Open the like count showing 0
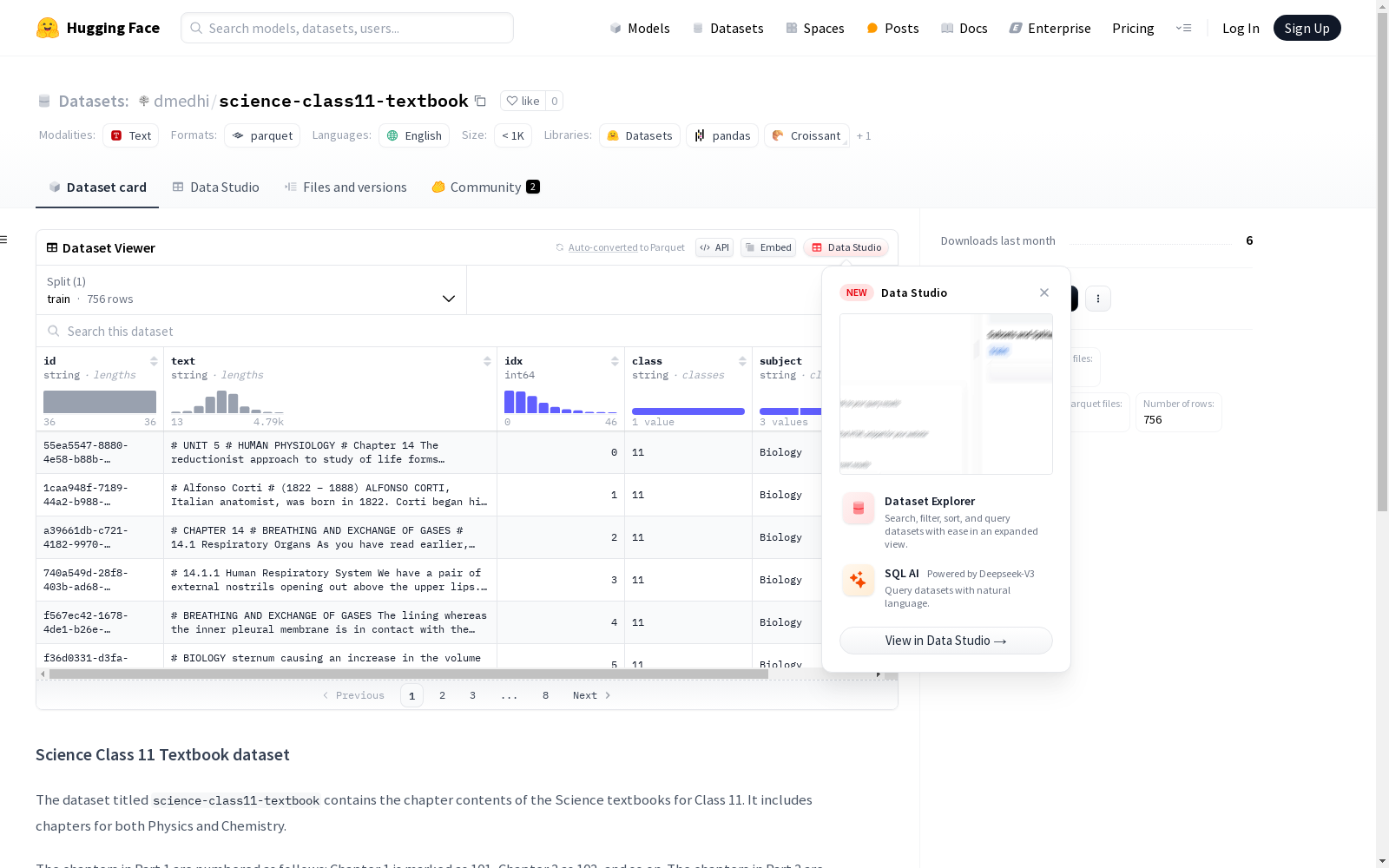The image size is (1389, 868). click(x=555, y=101)
